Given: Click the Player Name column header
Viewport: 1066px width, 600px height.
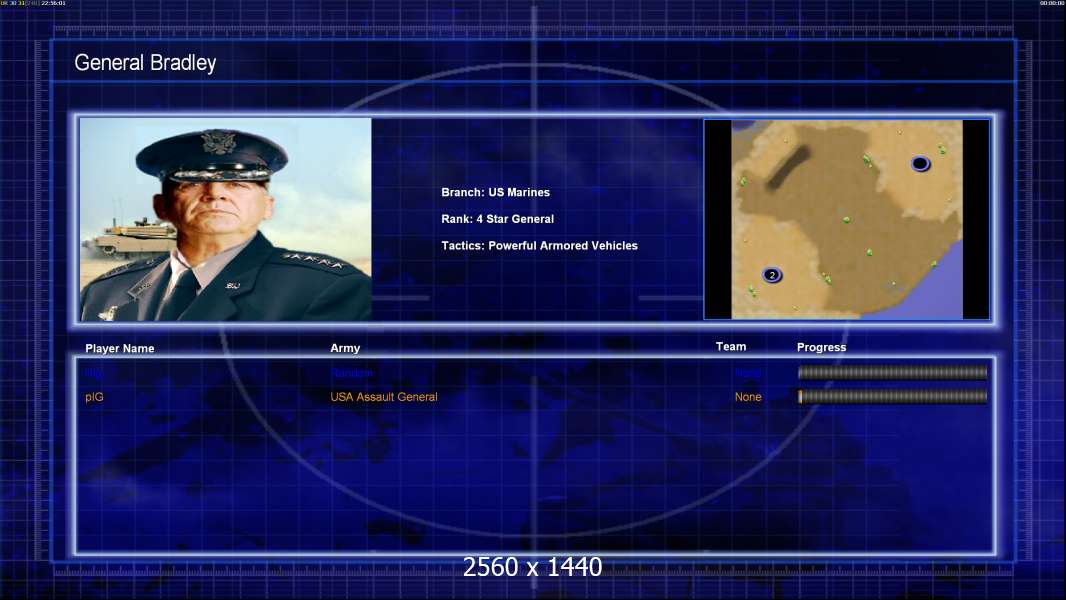Looking at the screenshot, I should [120, 349].
